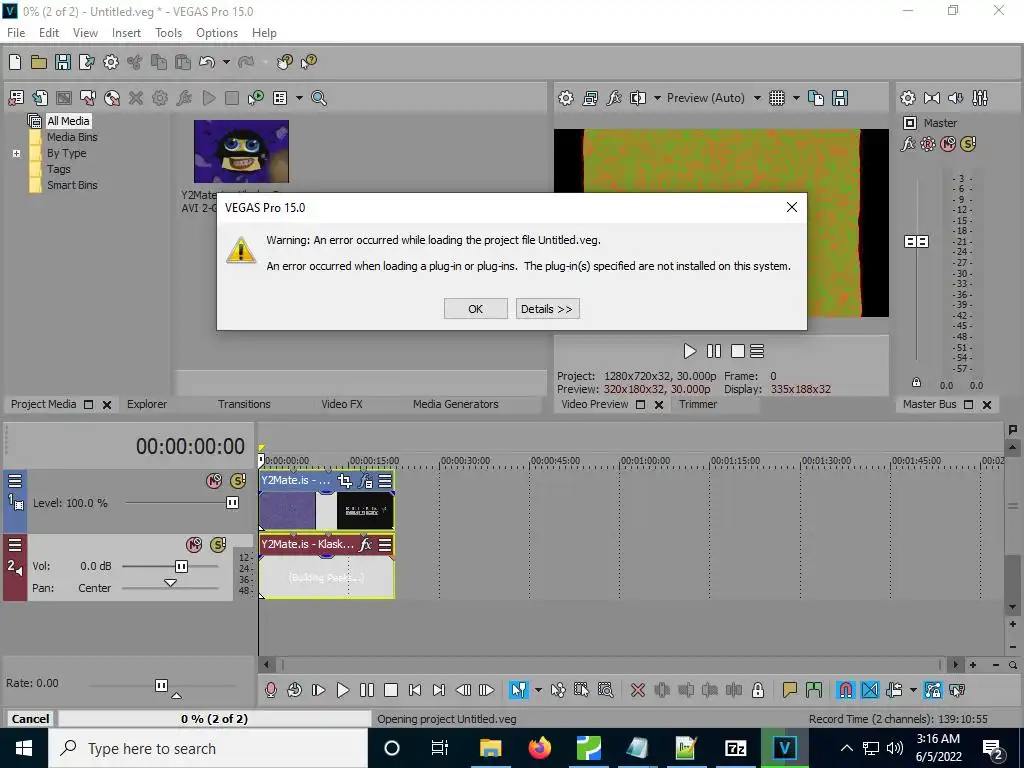Open Auto Ripple dropdown arrow
Screen dimensions: 1024x768
coord(913,690)
